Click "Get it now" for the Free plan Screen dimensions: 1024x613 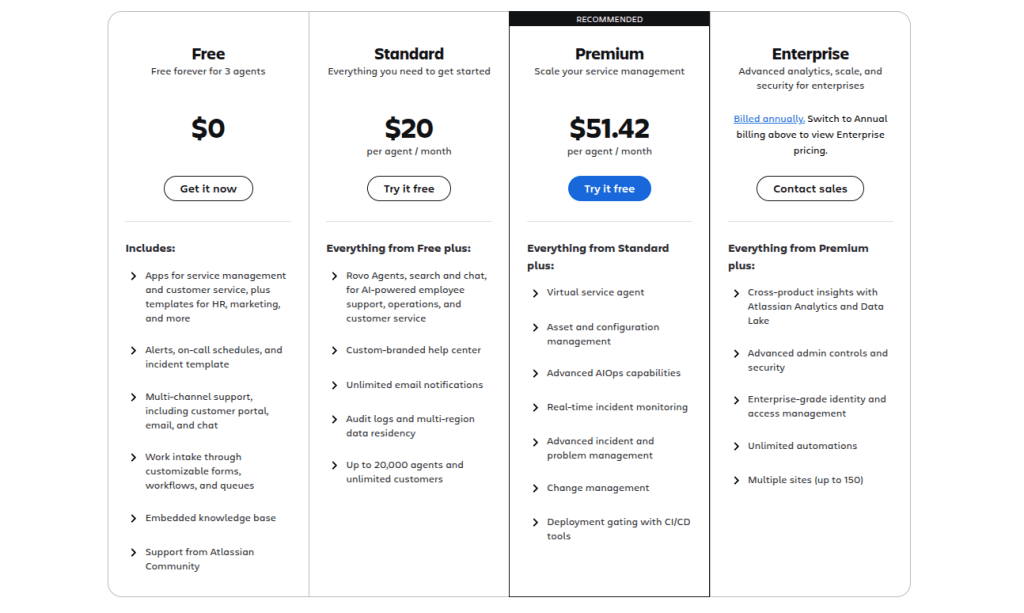pos(208,188)
